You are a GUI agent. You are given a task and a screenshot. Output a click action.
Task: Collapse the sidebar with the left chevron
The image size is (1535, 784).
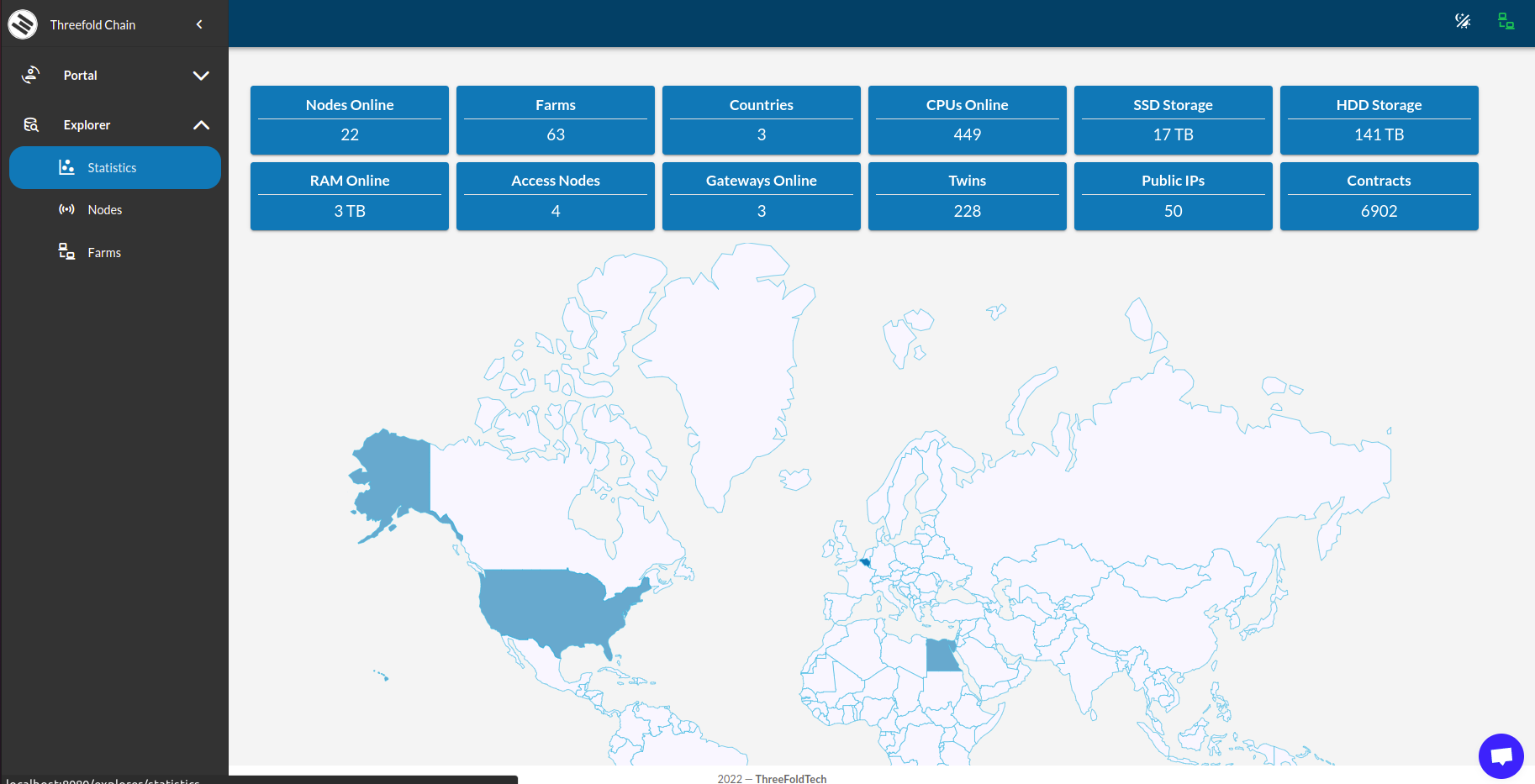pos(199,24)
